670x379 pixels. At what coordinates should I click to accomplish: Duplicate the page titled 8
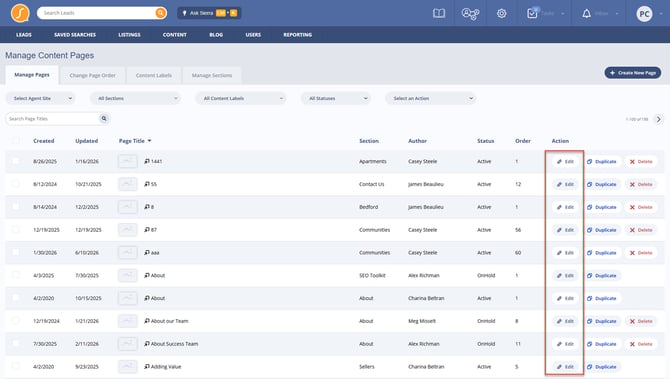[x=602, y=207]
